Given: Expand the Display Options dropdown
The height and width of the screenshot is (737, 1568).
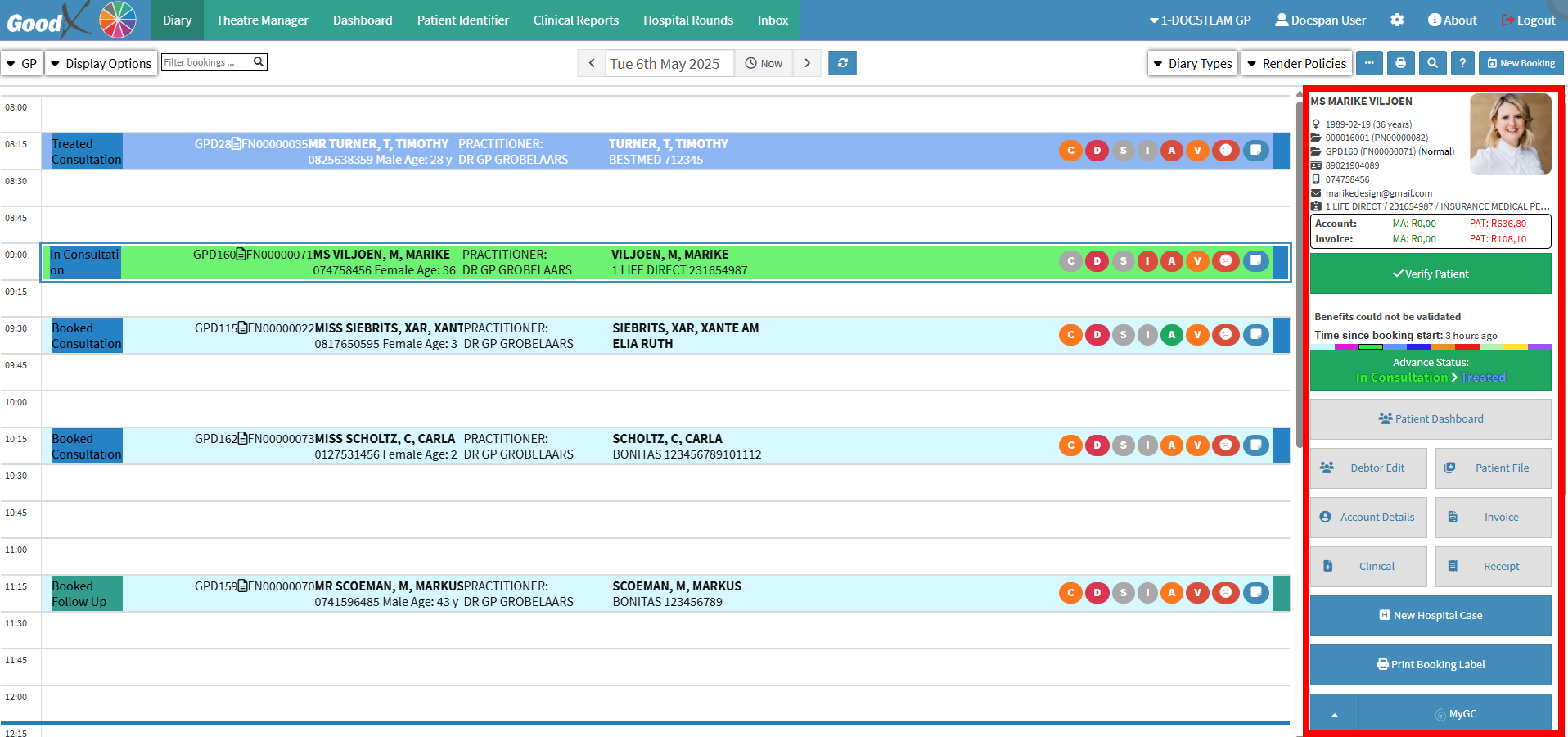Looking at the screenshot, I should pos(101,63).
